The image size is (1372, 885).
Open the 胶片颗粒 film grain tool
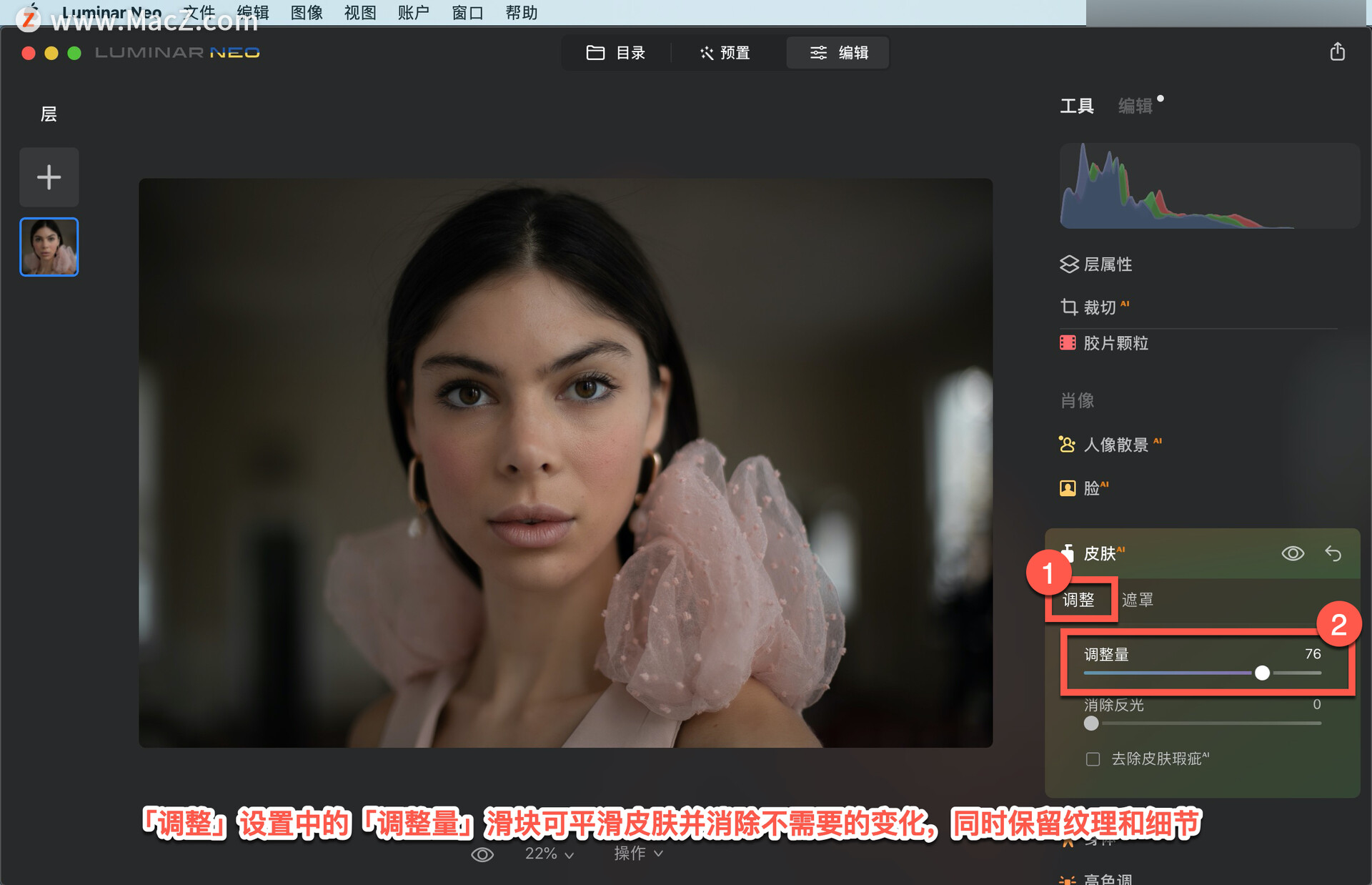click(x=1104, y=343)
